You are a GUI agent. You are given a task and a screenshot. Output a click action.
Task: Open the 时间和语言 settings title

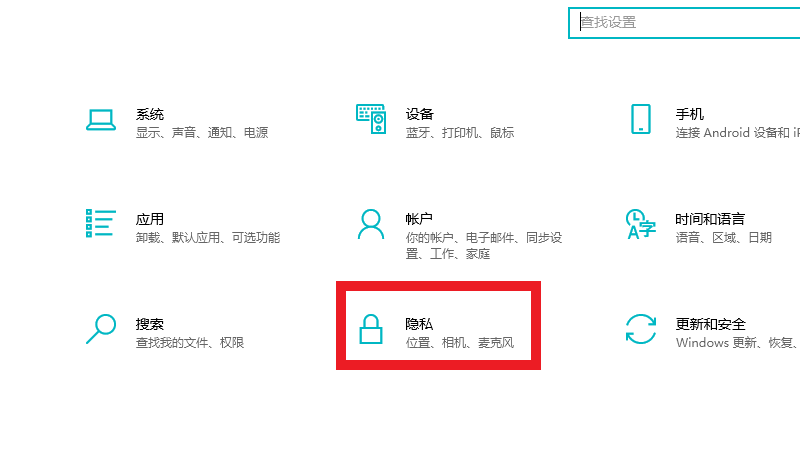710,219
